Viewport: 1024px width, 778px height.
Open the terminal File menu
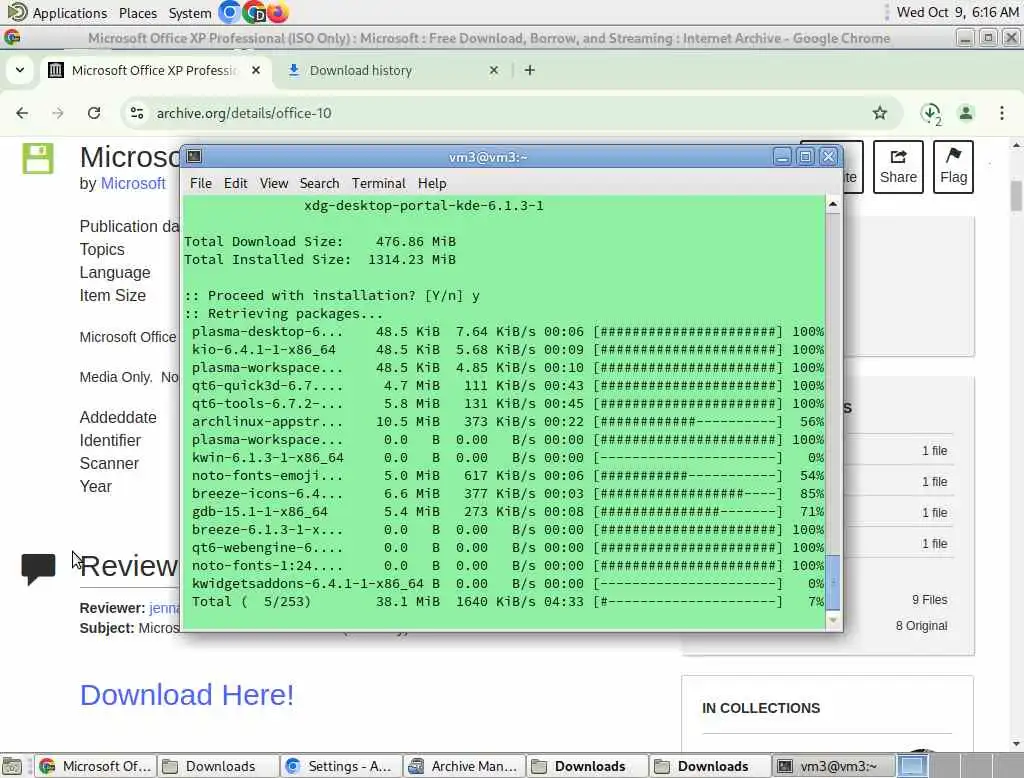point(200,184)
